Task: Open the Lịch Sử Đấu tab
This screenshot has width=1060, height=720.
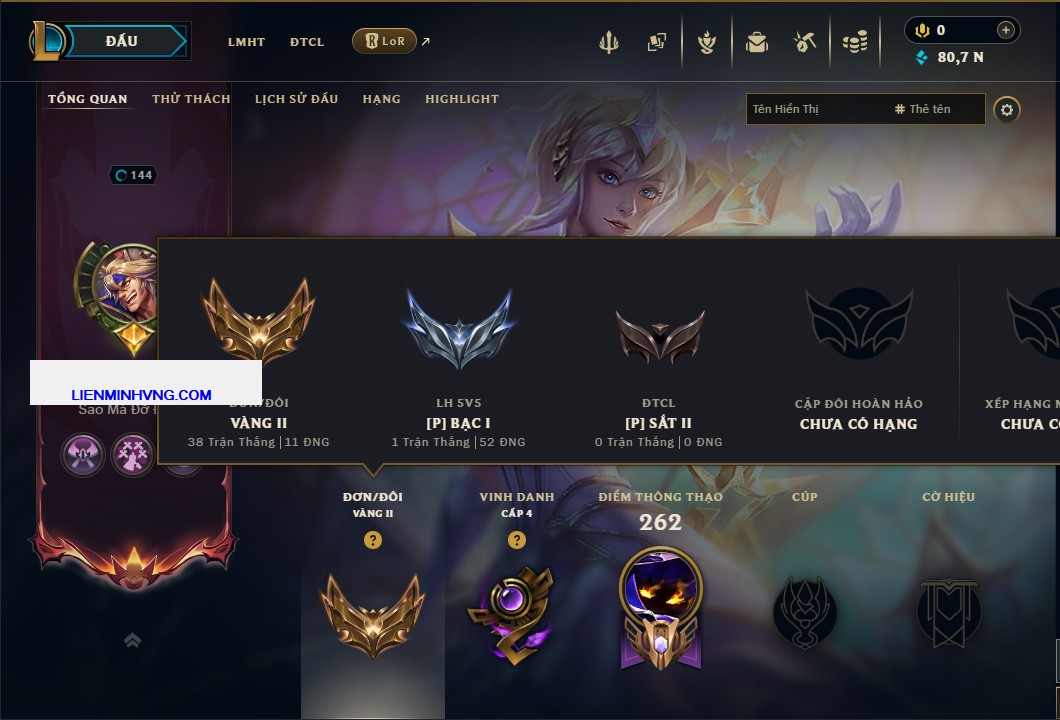Action: (296, 99)
